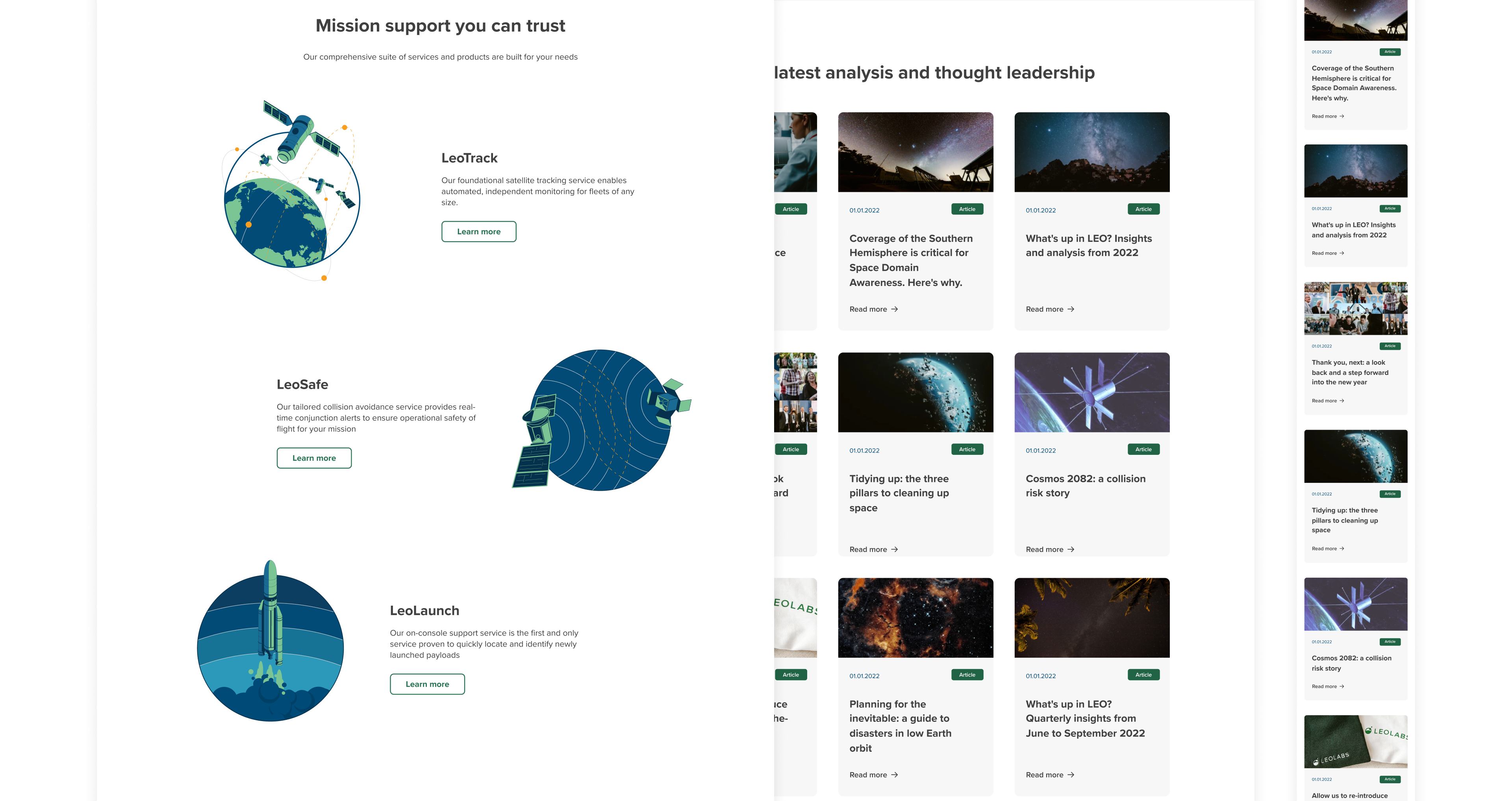Click the arrow icon beside Read more under Cosmos 2082 in the large grid
The height and width of the screenshot is (801, 1512).
(1071, 550)
